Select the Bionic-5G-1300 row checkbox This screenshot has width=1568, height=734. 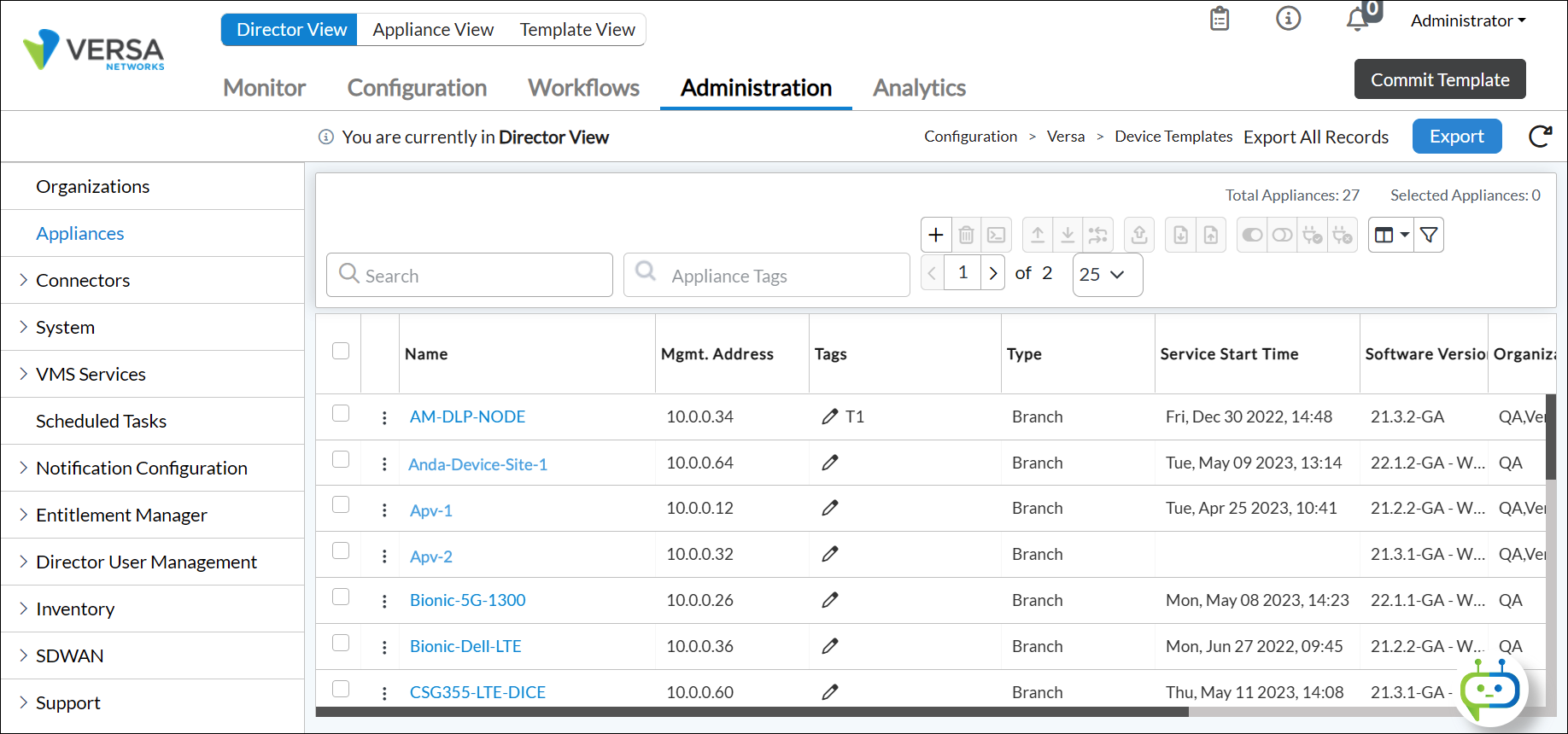[x=341, y=597]
